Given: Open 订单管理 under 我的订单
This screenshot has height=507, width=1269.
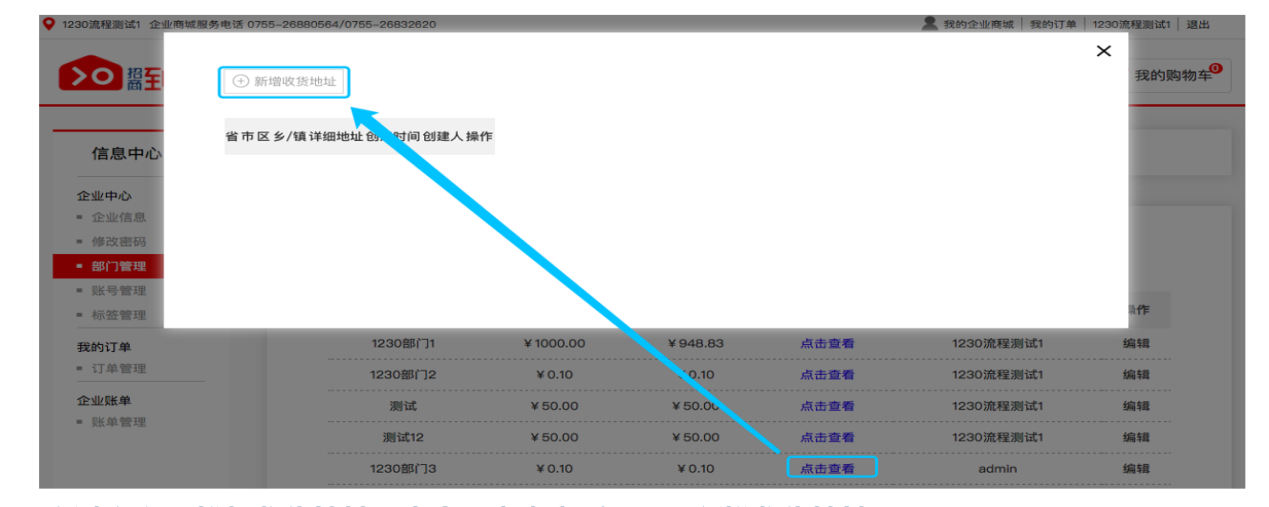Looking at the screenshot, I should [119, 369].
